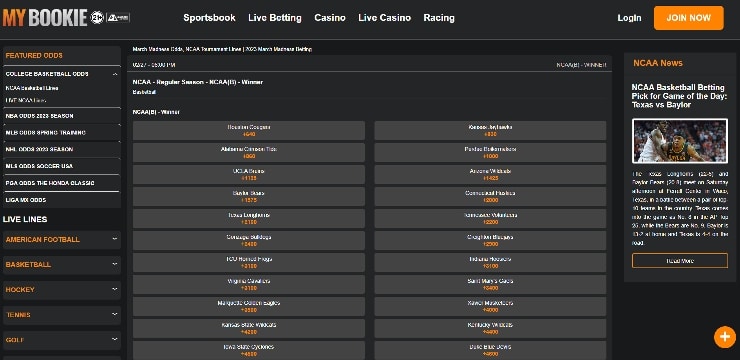Image resolution: width=740 pixels, height=360 pixels.
Task: Click the NCAA News heading
Action: [x=657, y=63]
